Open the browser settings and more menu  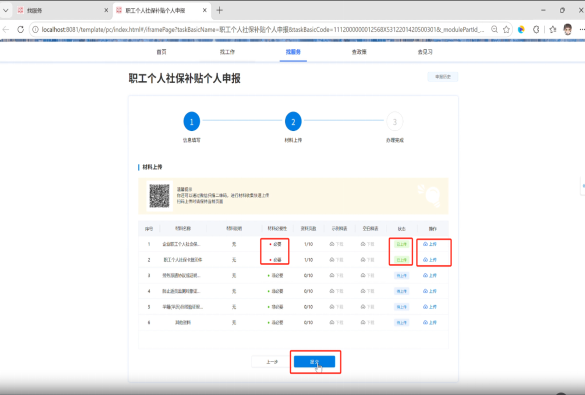pyautogui.click(x=582, y=29)
